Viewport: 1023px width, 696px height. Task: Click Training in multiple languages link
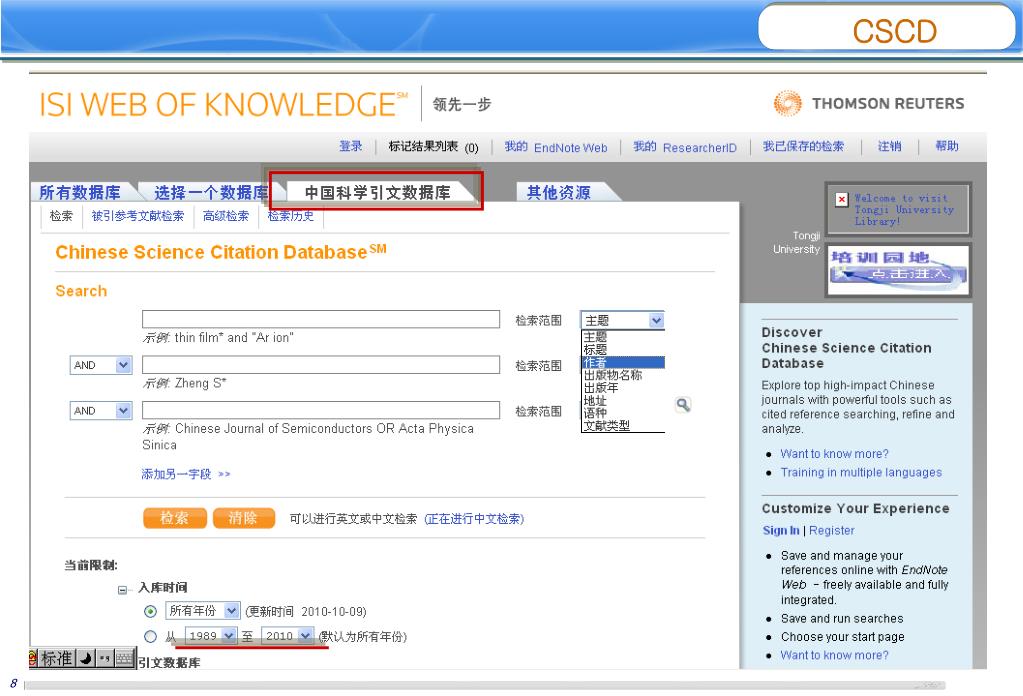coord(861,472)
